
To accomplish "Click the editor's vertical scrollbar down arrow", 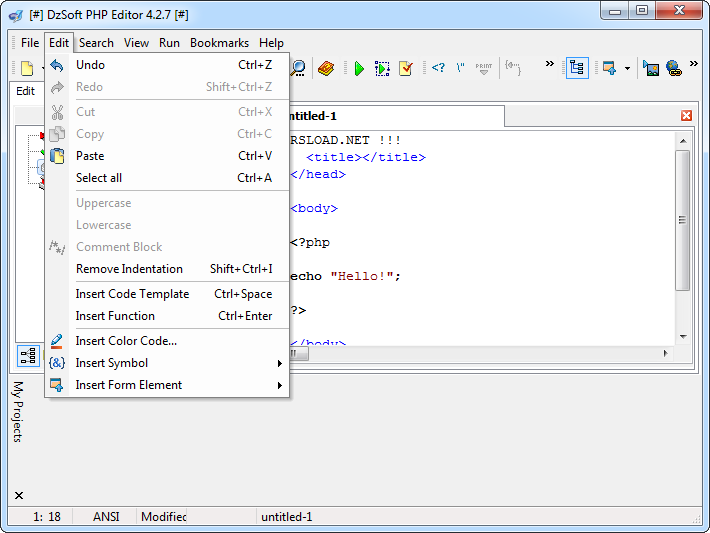I will pos(683,336).
